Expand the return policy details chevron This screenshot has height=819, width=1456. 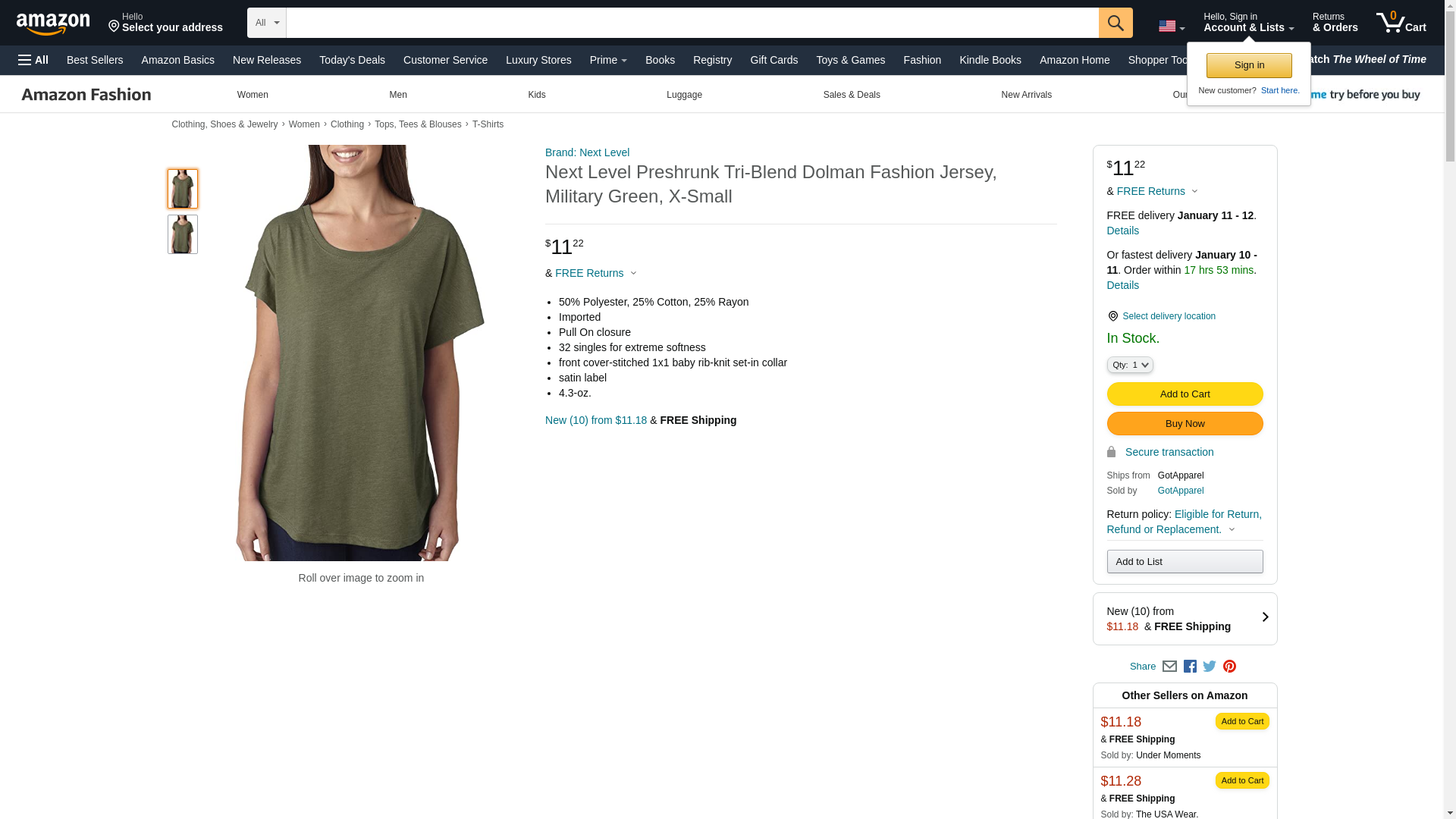coord(1232,530)
